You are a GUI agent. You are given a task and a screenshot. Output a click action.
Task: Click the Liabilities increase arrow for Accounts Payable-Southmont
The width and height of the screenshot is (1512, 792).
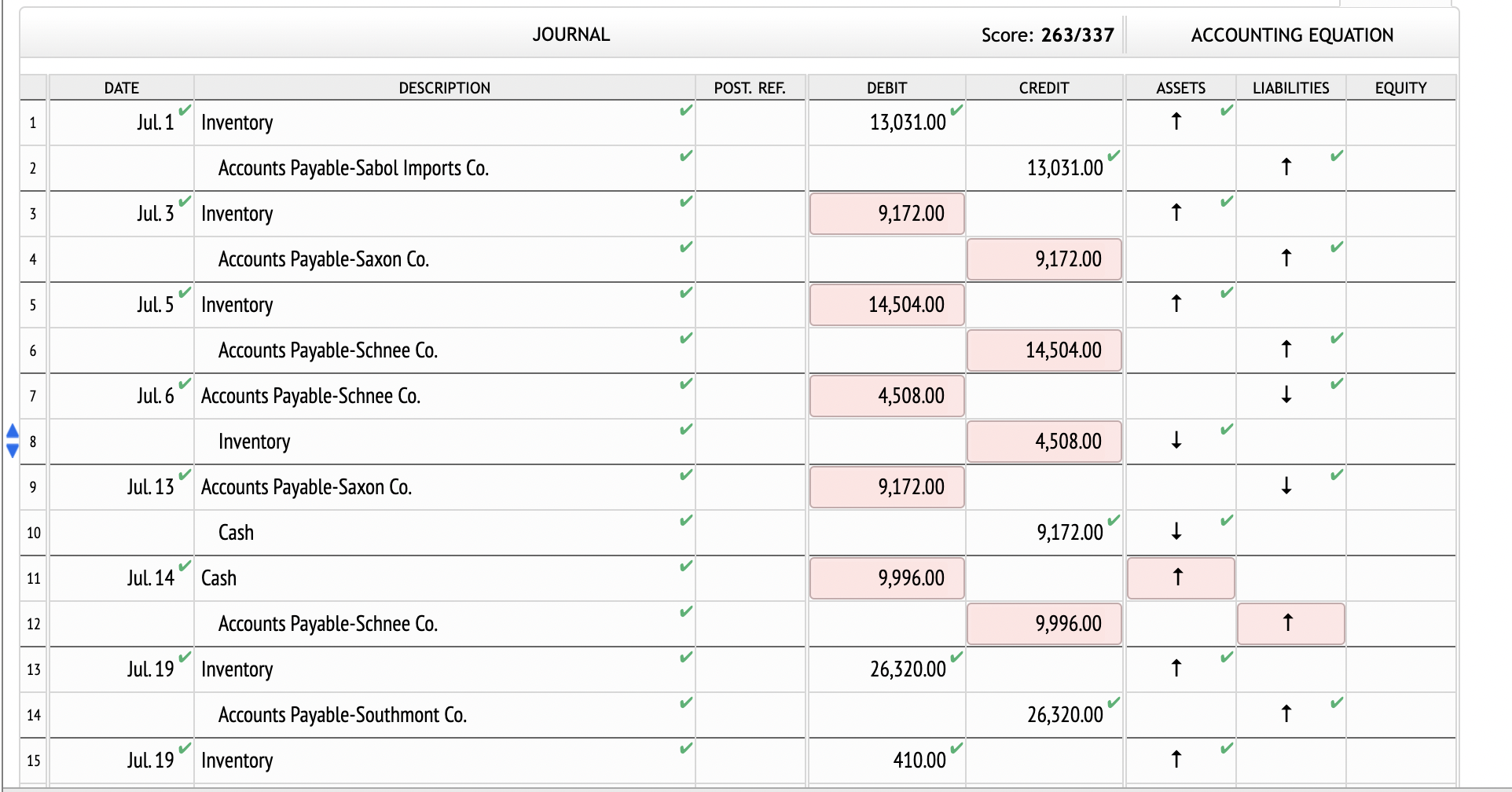pyautogui.click(x=1286, y=714)
